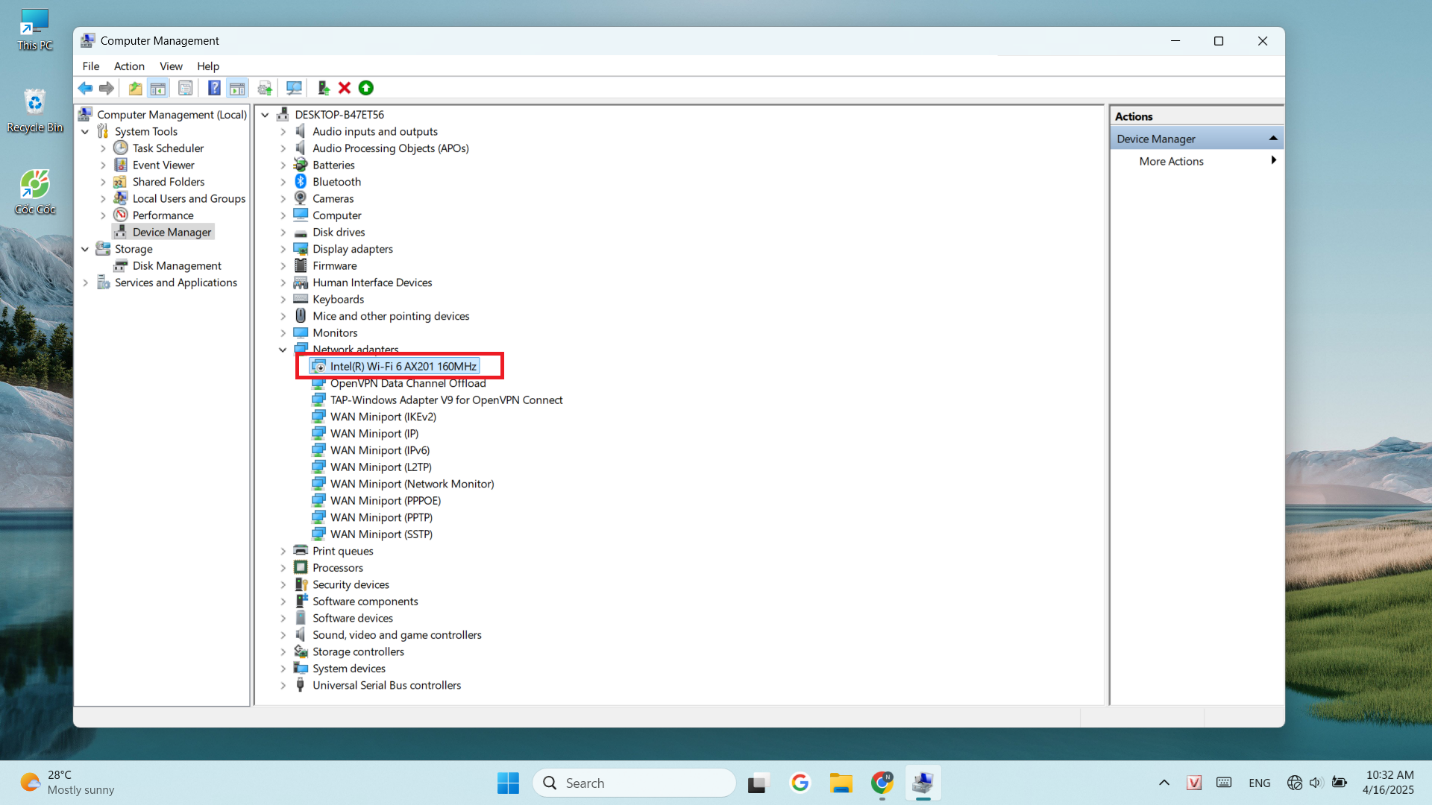Collapse the Network adapters category
Screen dimensions: 1432x805
(283, 350)
